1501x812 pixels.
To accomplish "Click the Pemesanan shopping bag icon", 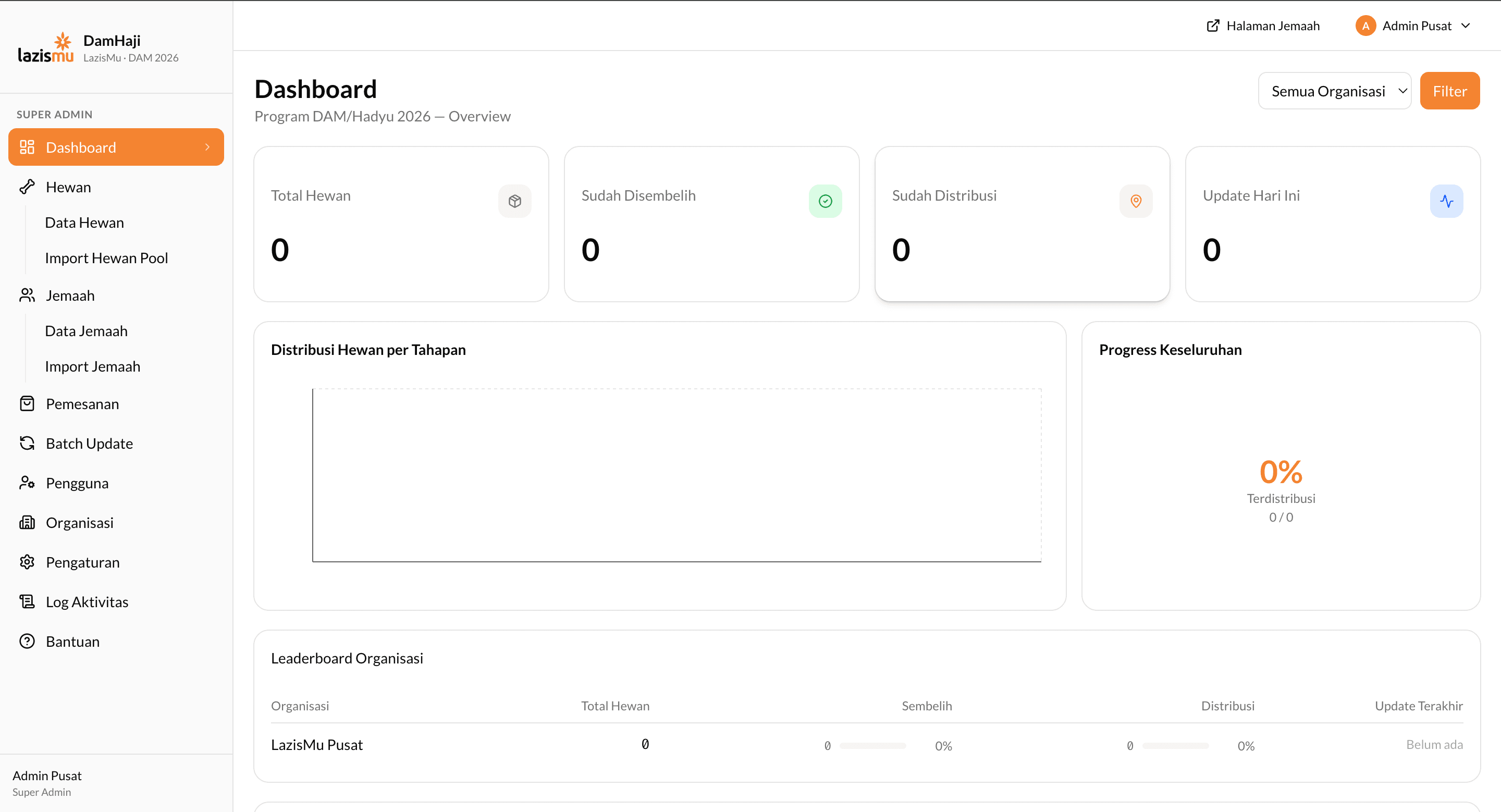I will [27, 404].
